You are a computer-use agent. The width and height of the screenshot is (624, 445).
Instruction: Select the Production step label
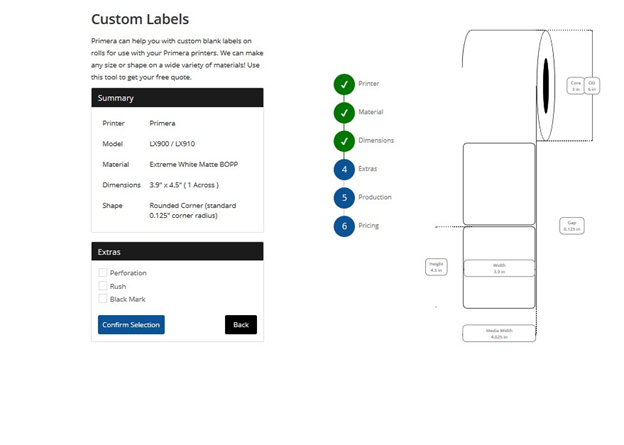[x=375, y=197]
